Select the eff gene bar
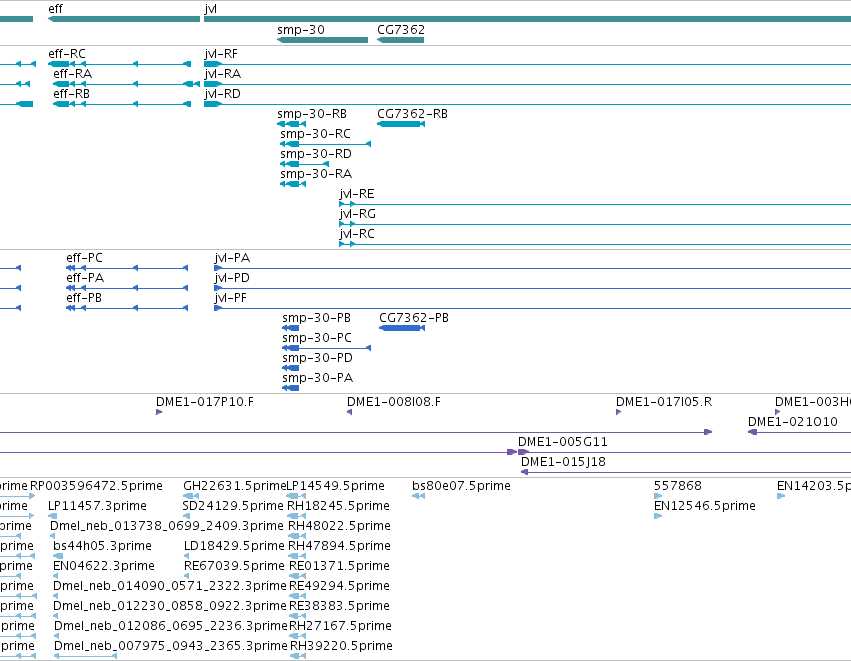Screen dimensions: 851x661 [124, 19]
